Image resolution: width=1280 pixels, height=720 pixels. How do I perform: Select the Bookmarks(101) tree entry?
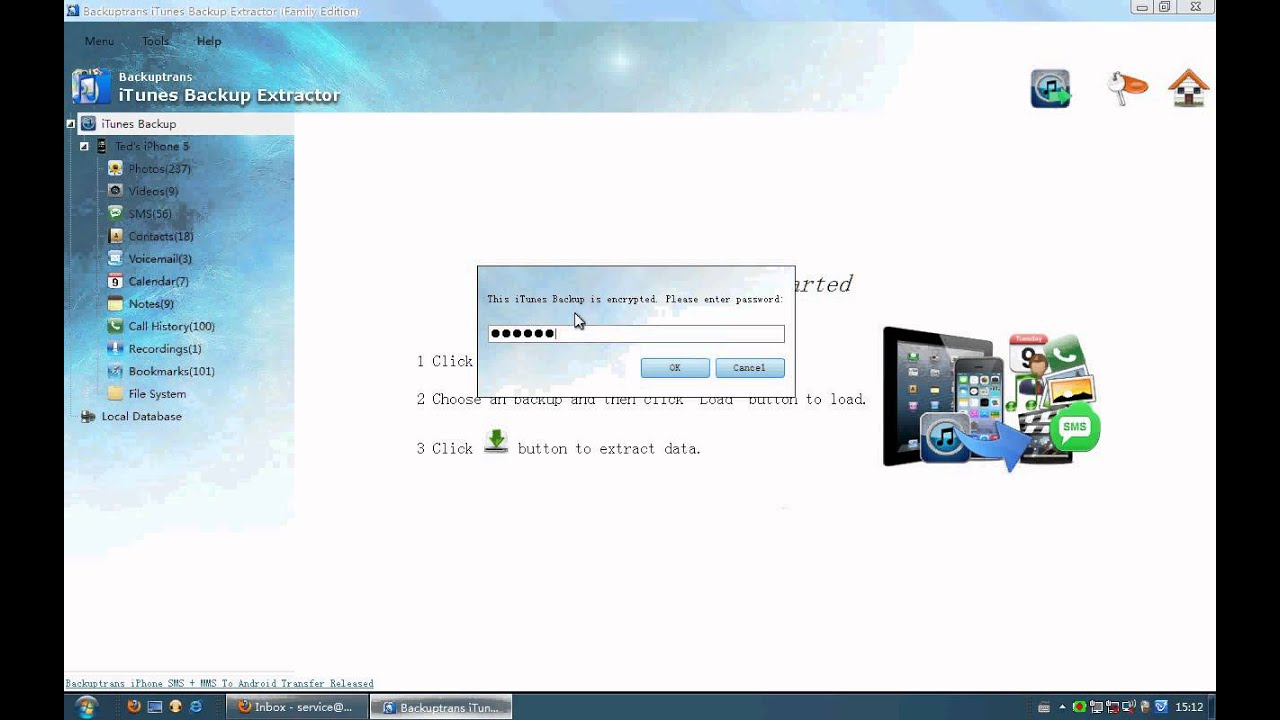coord(171,371)
